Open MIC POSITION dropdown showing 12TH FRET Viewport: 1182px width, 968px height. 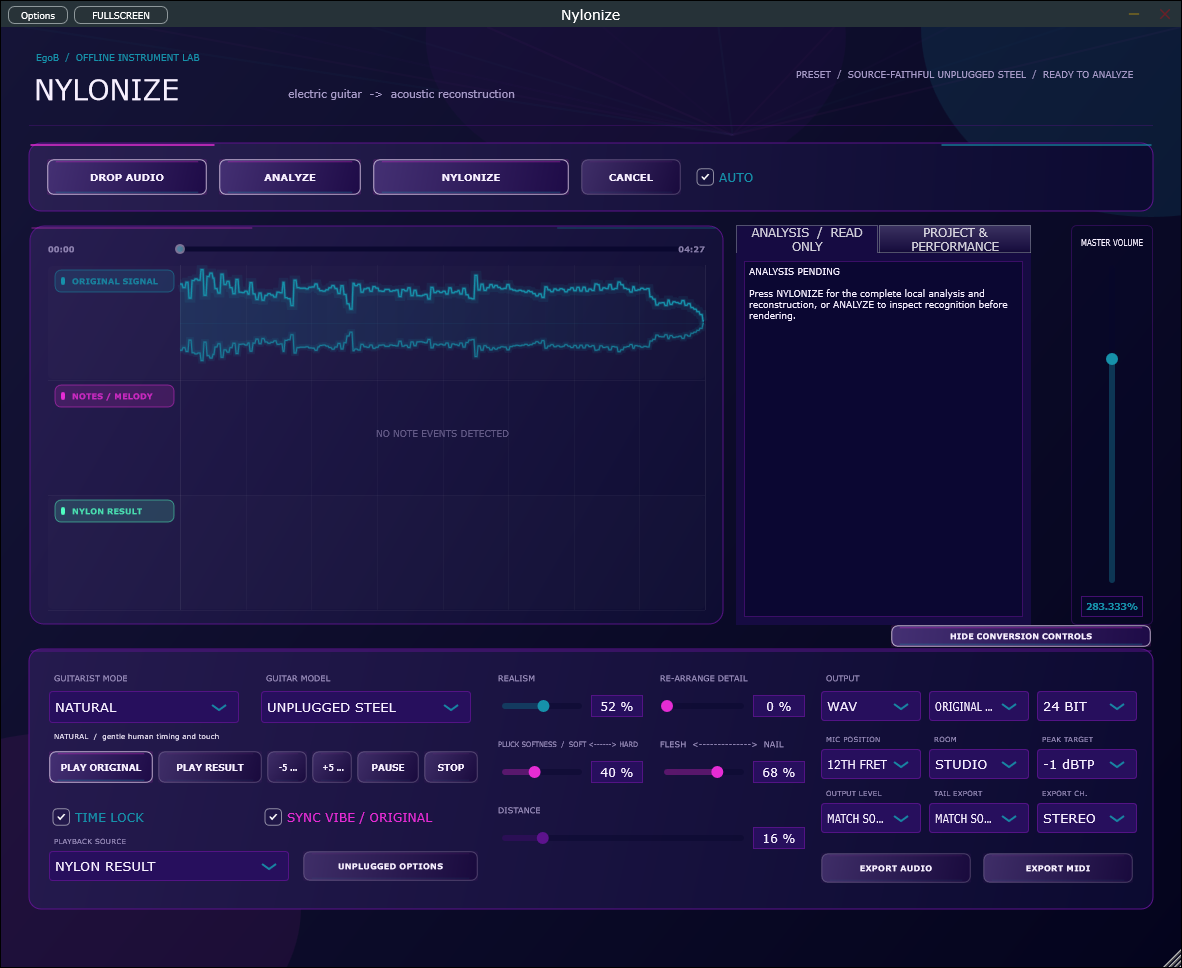[x=871, y=764]
